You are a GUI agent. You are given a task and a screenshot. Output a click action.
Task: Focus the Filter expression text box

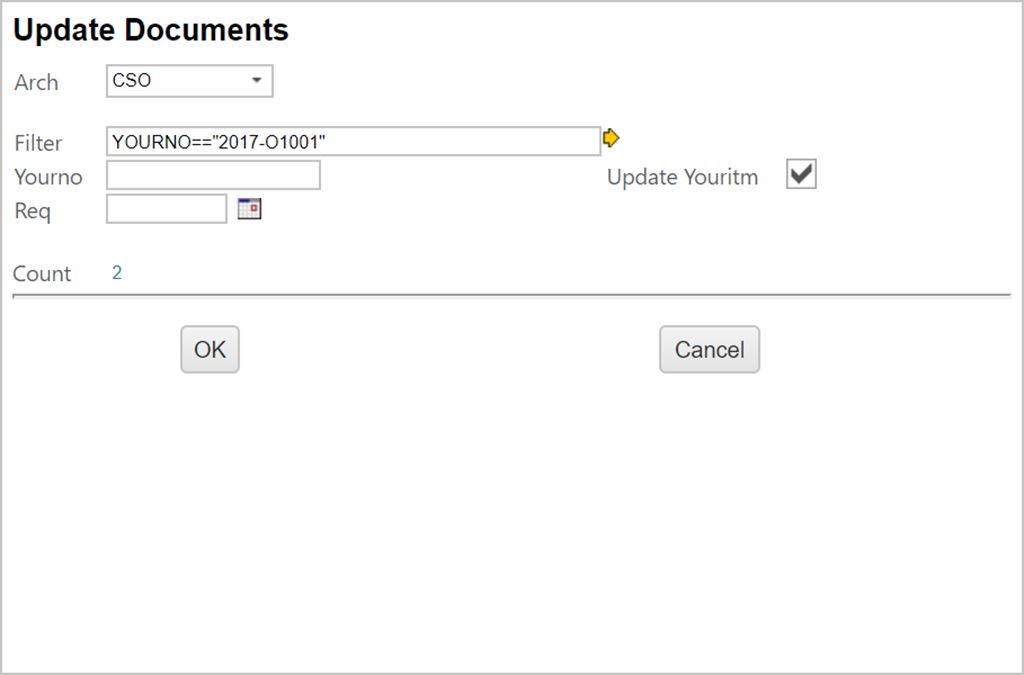[x=352, y=141]
